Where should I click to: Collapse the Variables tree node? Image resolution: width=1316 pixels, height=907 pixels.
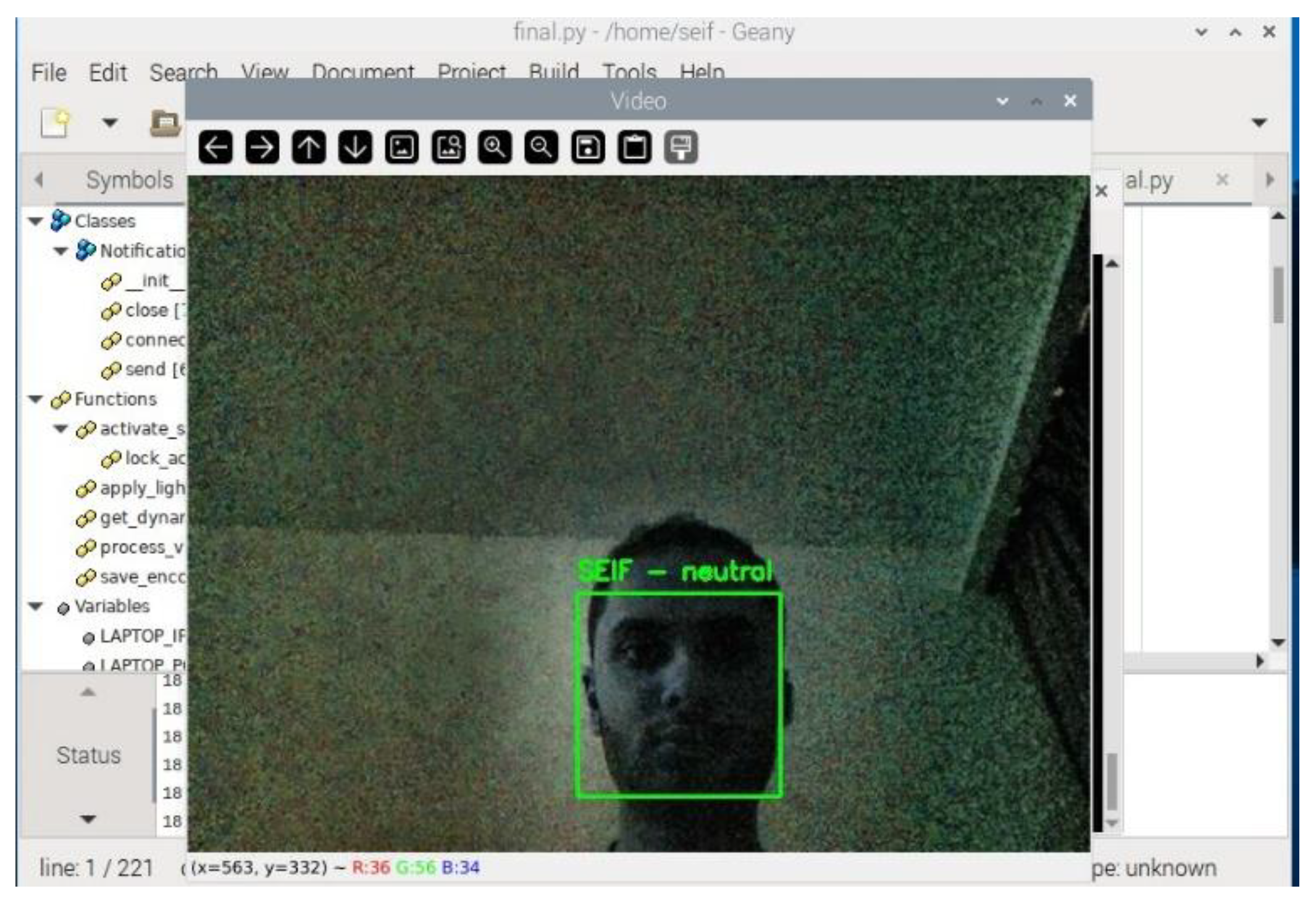pos(36,606)
